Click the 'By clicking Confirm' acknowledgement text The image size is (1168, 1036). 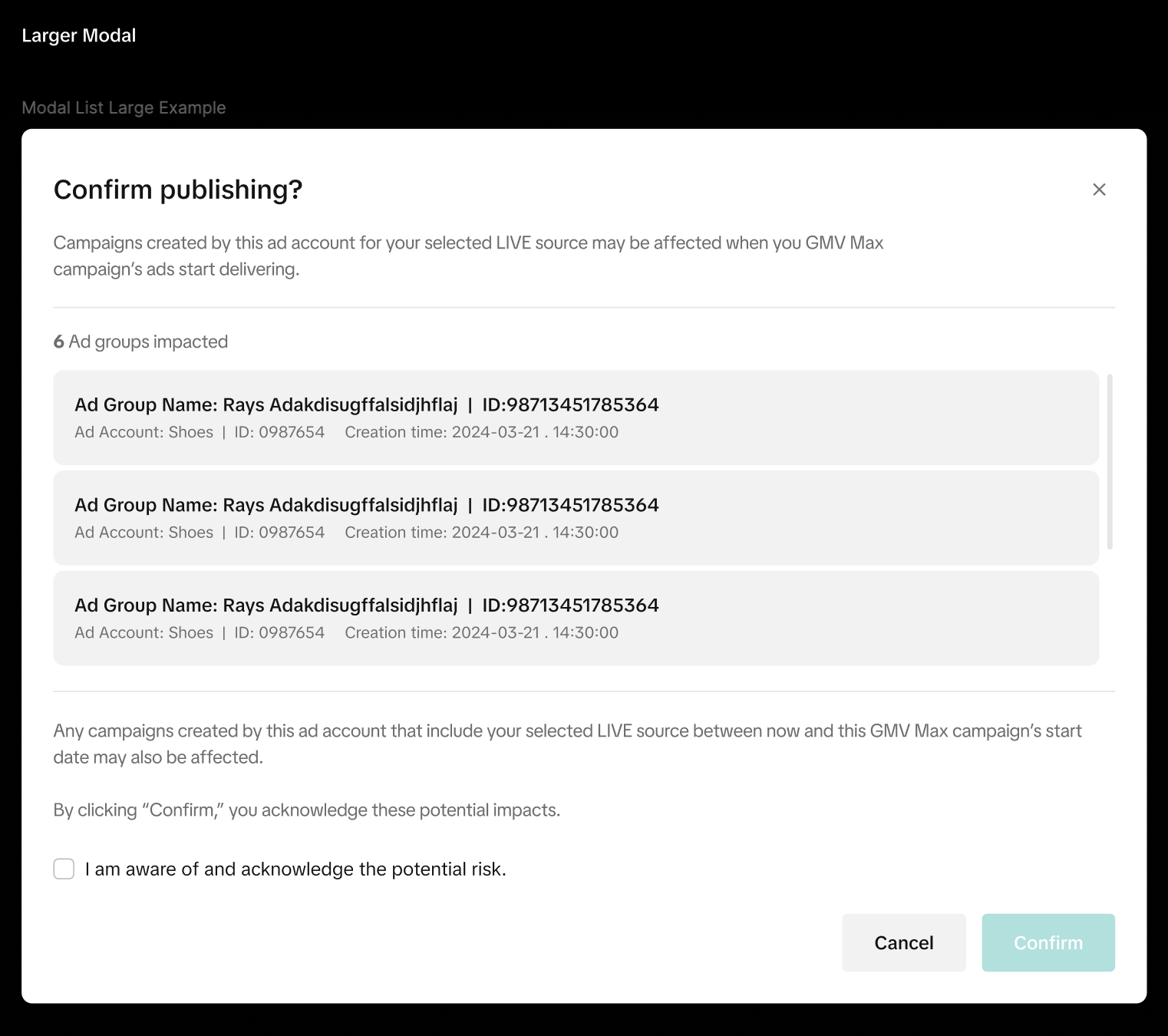(306, 810)
